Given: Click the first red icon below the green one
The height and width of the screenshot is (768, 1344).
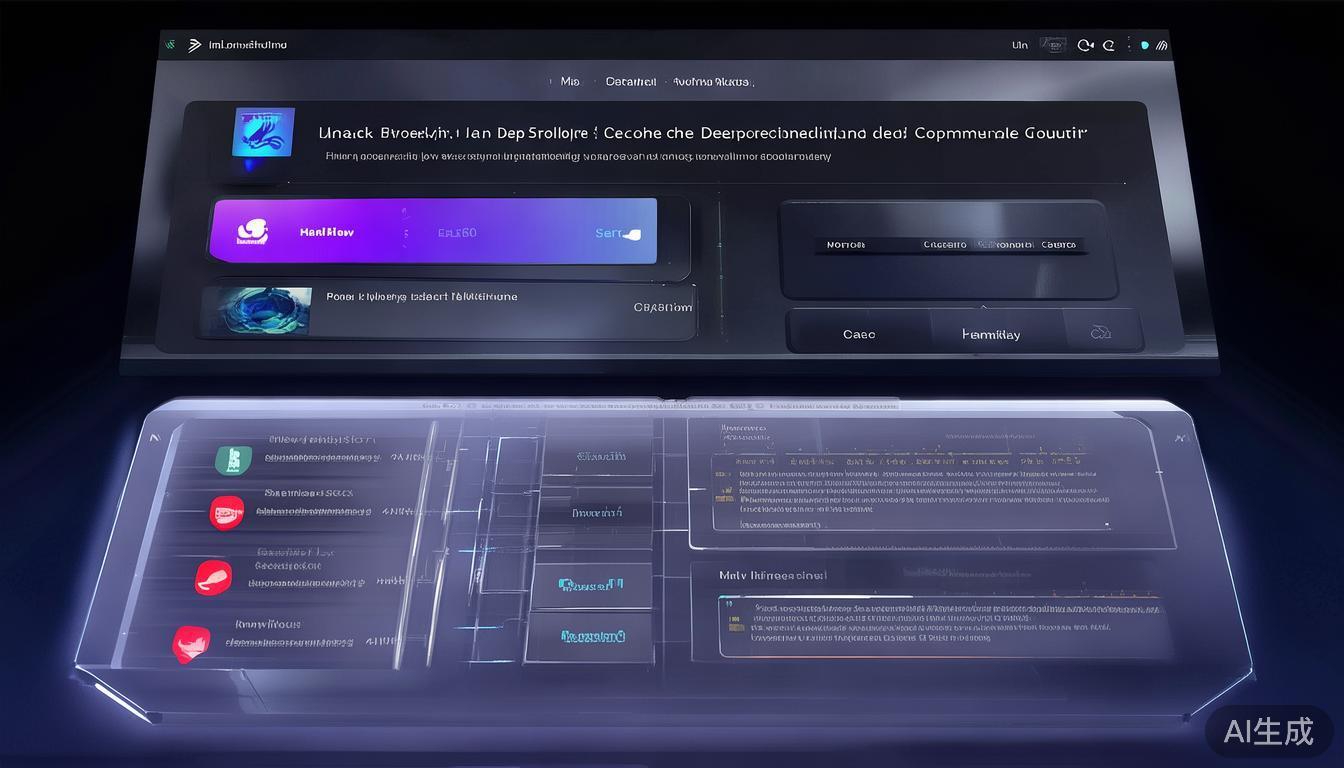Looking at the screenshot, I should click(226, 513).
